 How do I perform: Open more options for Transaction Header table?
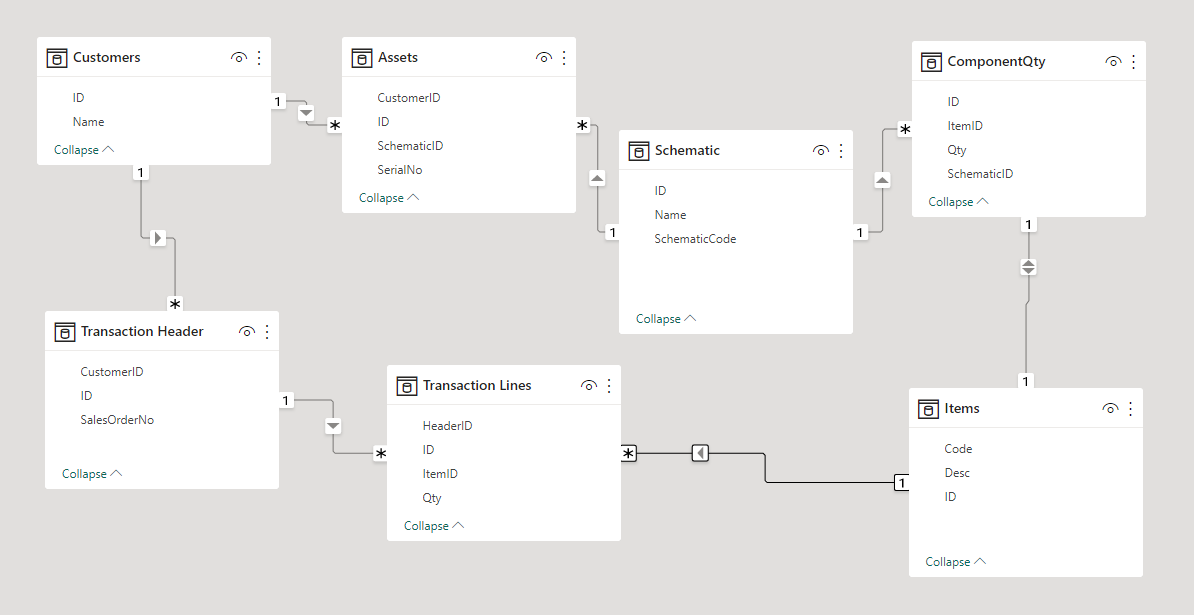(267, 332)
